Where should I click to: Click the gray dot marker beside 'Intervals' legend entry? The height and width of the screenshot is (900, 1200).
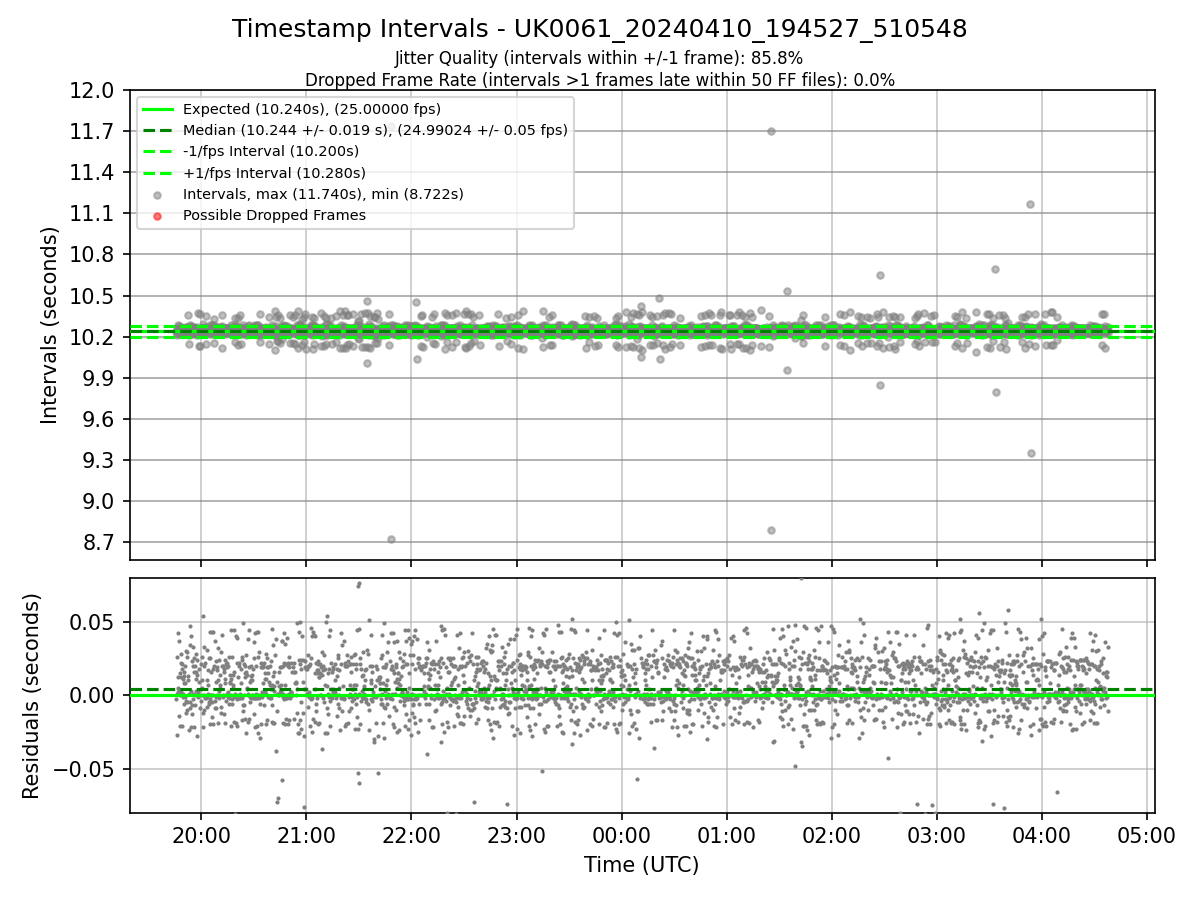(x=158, y=194)
